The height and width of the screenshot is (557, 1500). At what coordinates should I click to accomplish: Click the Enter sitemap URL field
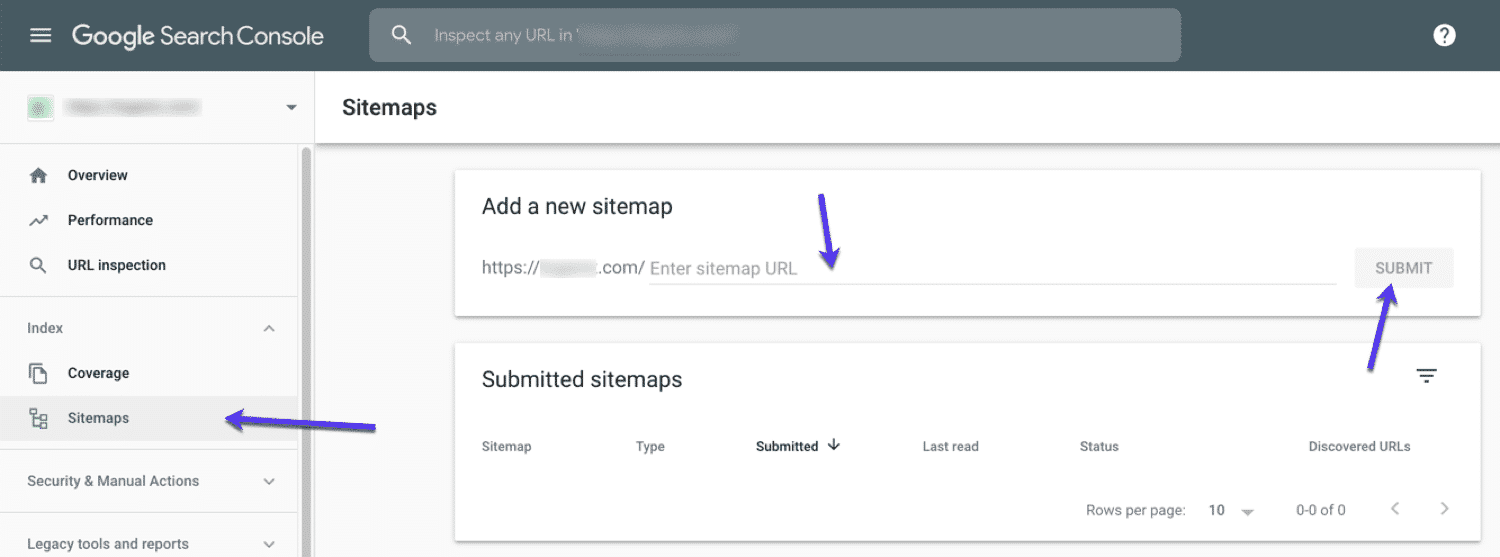tap(990, 268)
